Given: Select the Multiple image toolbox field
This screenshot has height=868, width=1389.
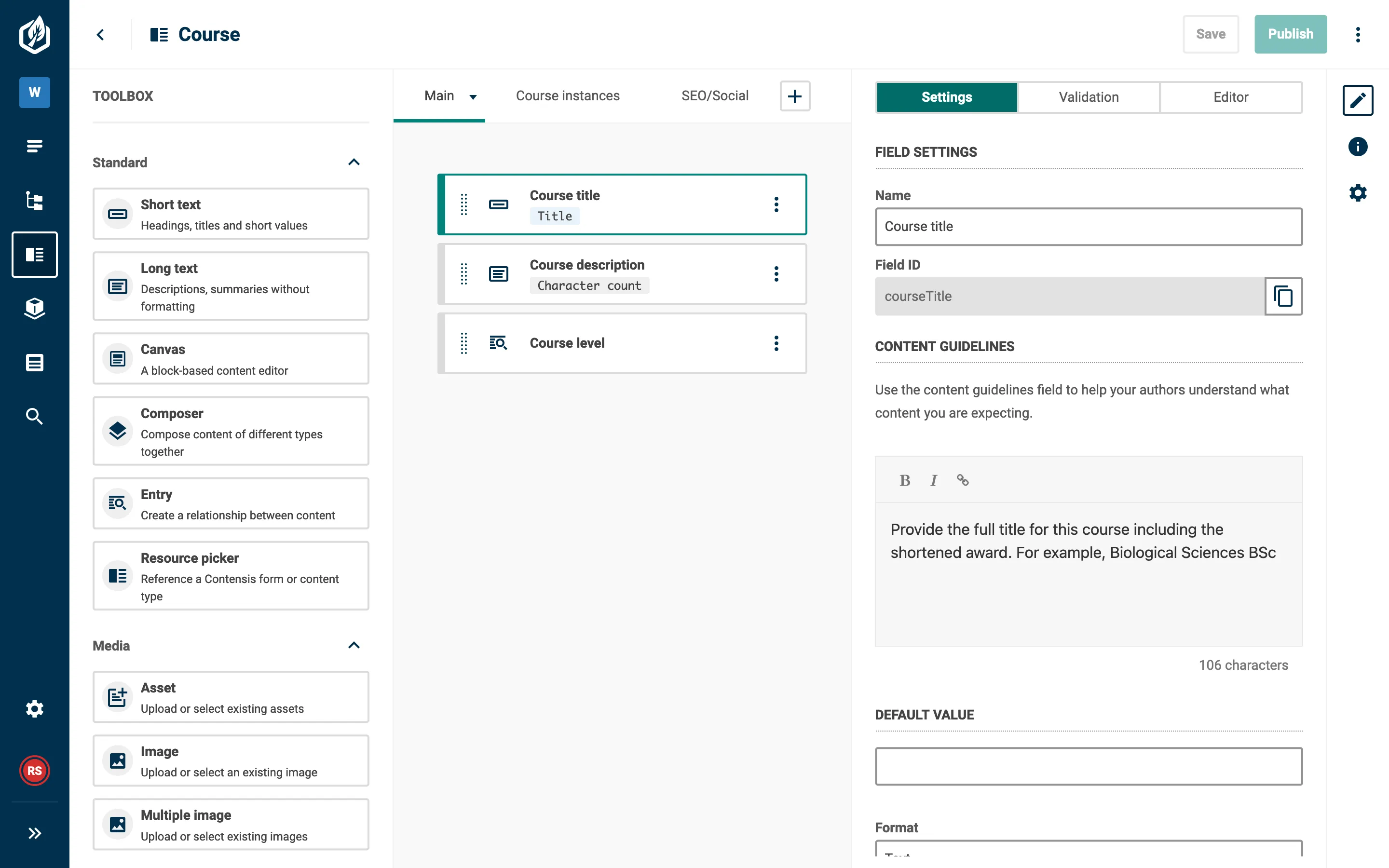Looking at the screenshot, I should coord(231,825).
